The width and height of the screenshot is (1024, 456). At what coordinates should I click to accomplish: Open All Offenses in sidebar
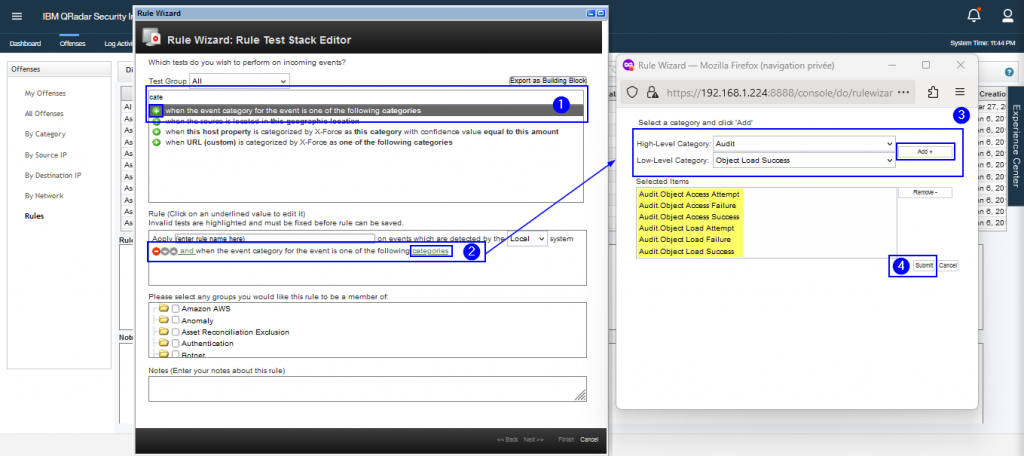pyautogui.click(x=44, y=114)
